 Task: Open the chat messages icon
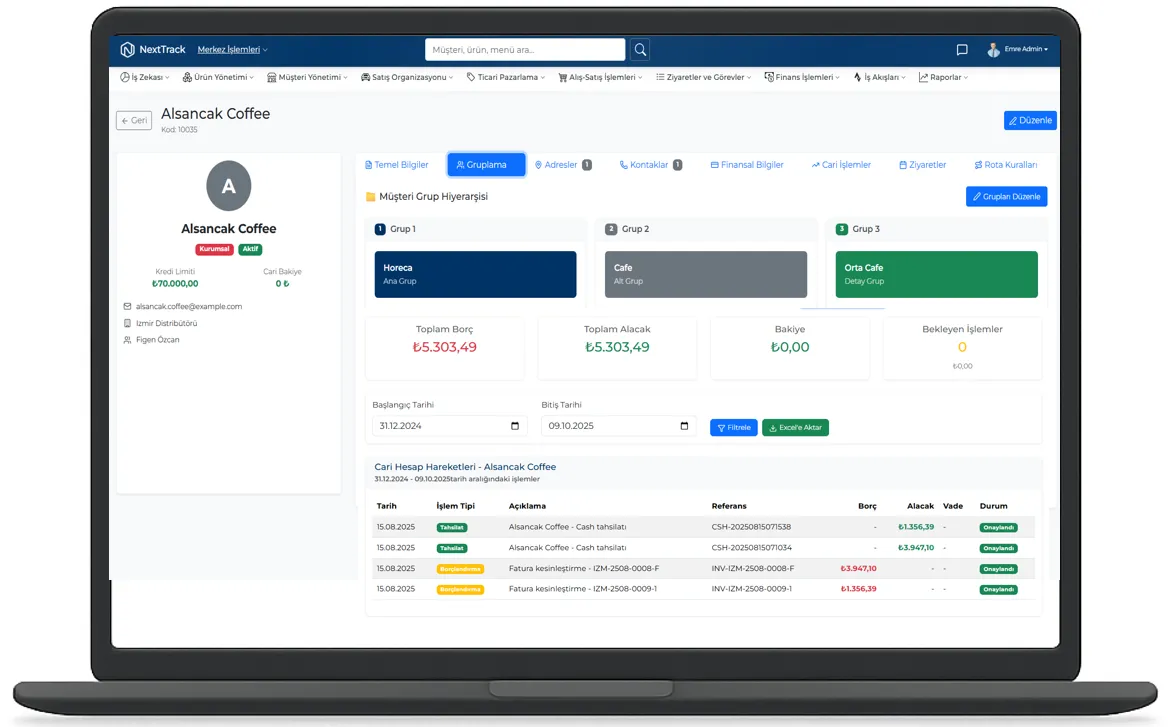[961, 50]
